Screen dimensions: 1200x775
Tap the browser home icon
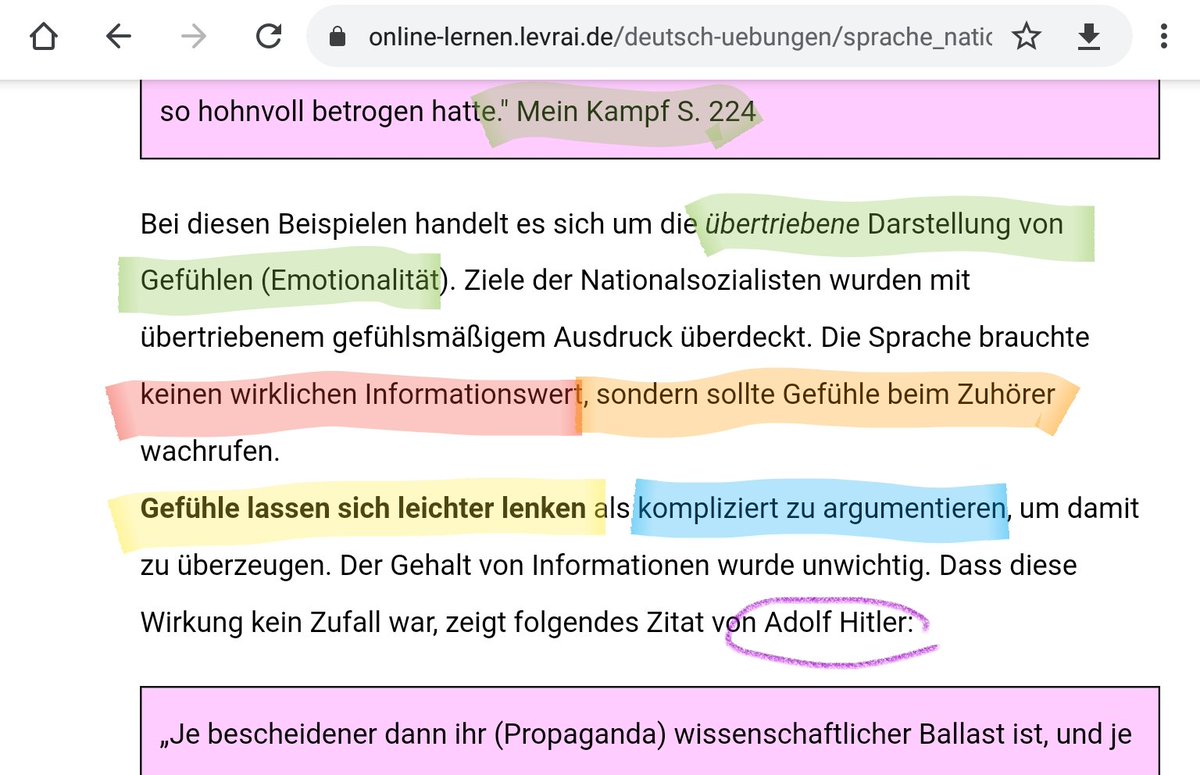(43, 38)
